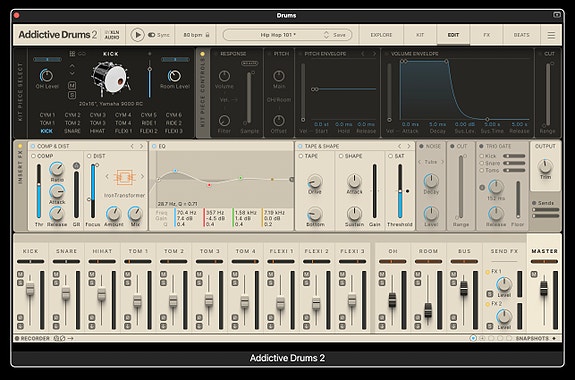This screenshot has height=380, width=575.
Task: Click the RECORDER button
Action: (x=32, y=338)
